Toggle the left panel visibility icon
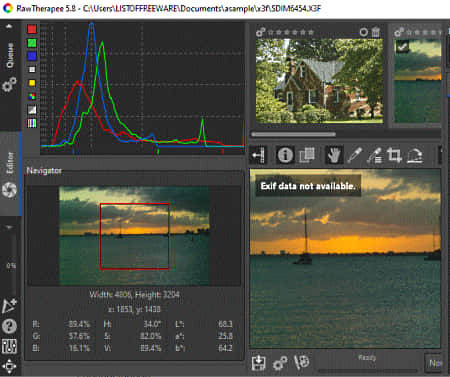 (259, 155)
